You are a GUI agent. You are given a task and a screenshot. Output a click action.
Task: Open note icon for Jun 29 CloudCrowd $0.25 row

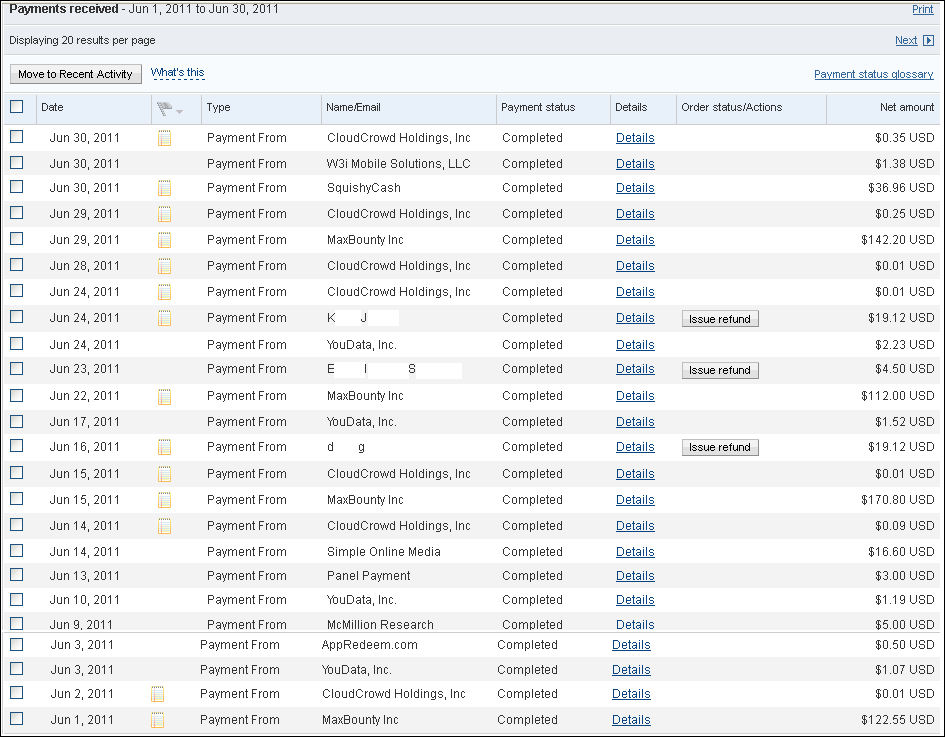tap(165, 214)
